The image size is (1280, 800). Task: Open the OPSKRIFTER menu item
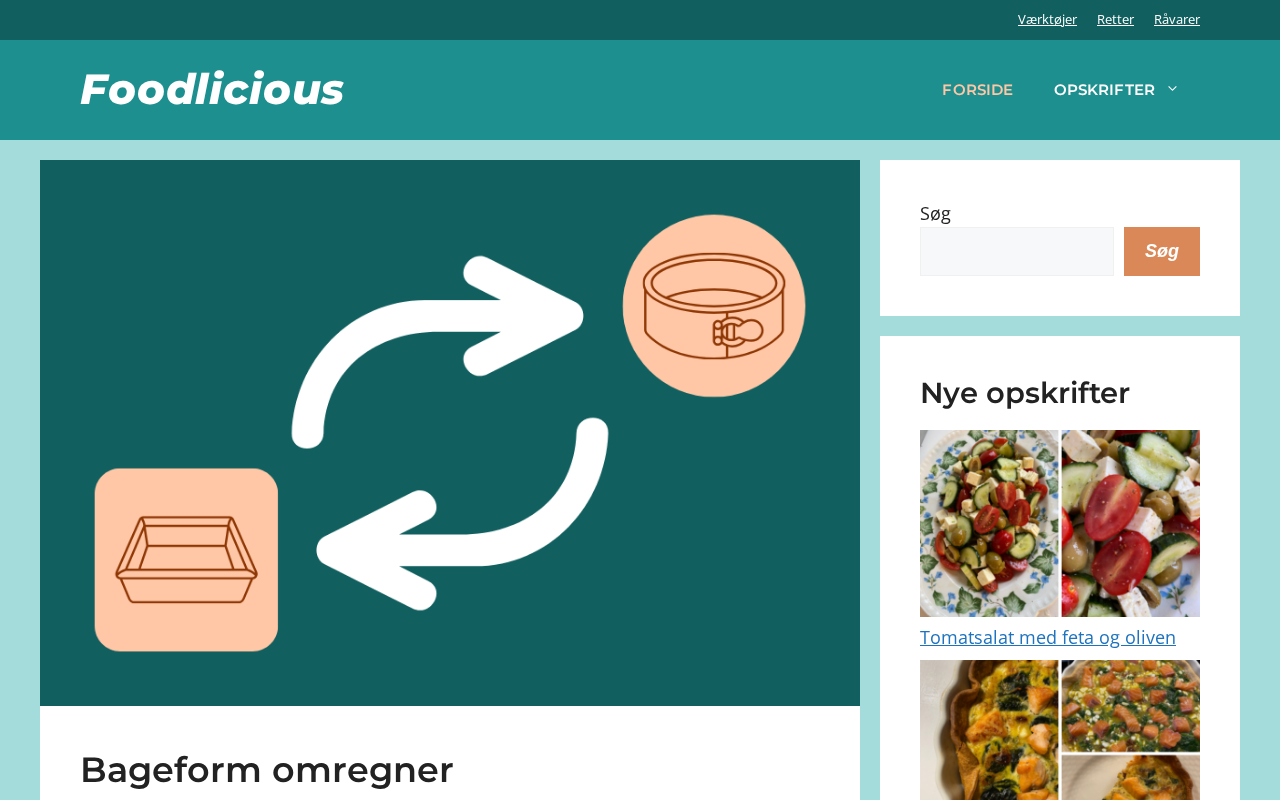[x=1104, y=90]
